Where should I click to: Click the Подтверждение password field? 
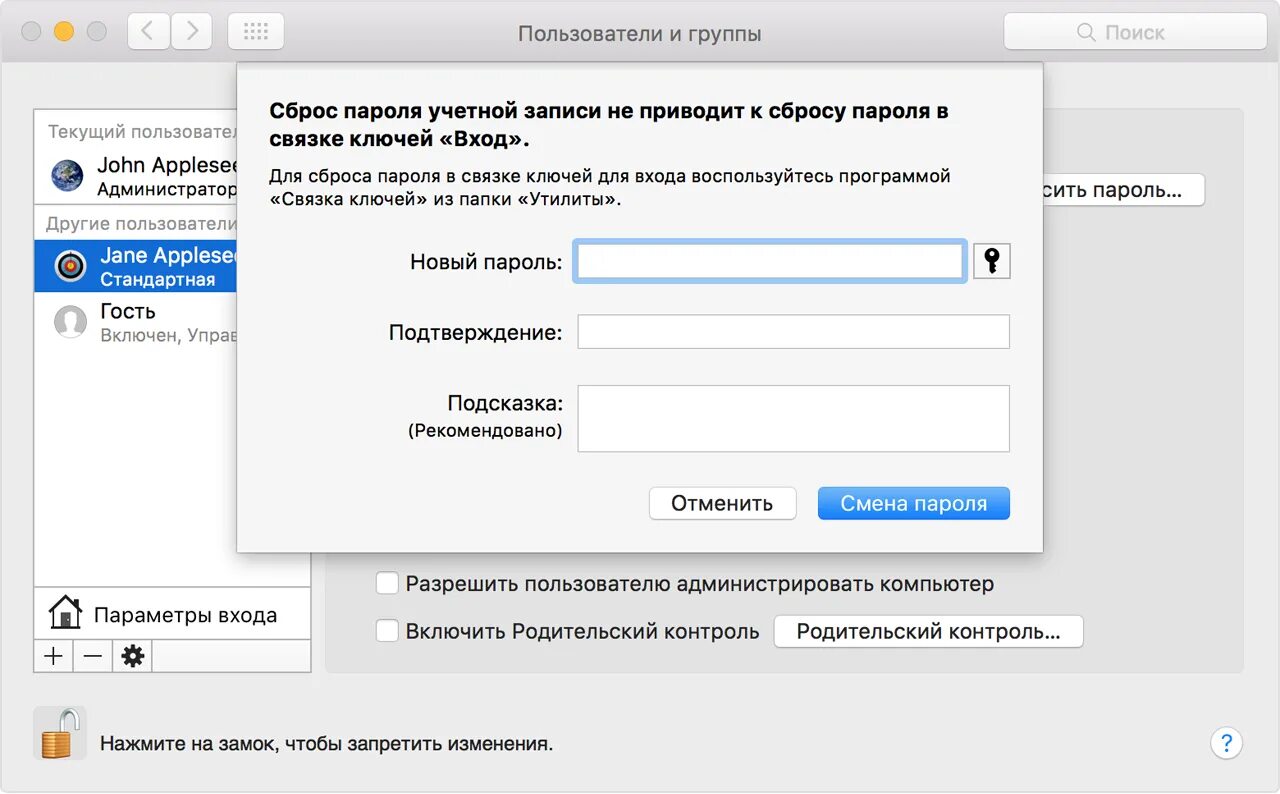(794, 332)
